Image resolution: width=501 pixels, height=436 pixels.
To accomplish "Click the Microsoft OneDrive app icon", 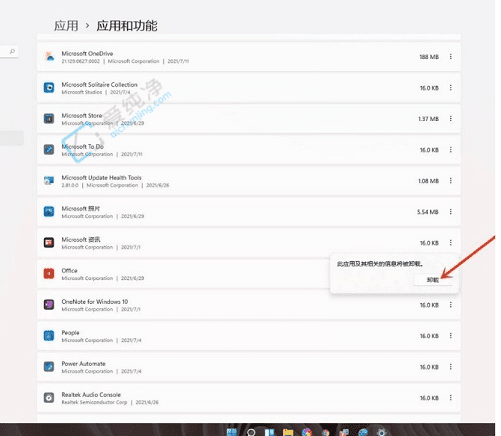I will tap(49, 56).
